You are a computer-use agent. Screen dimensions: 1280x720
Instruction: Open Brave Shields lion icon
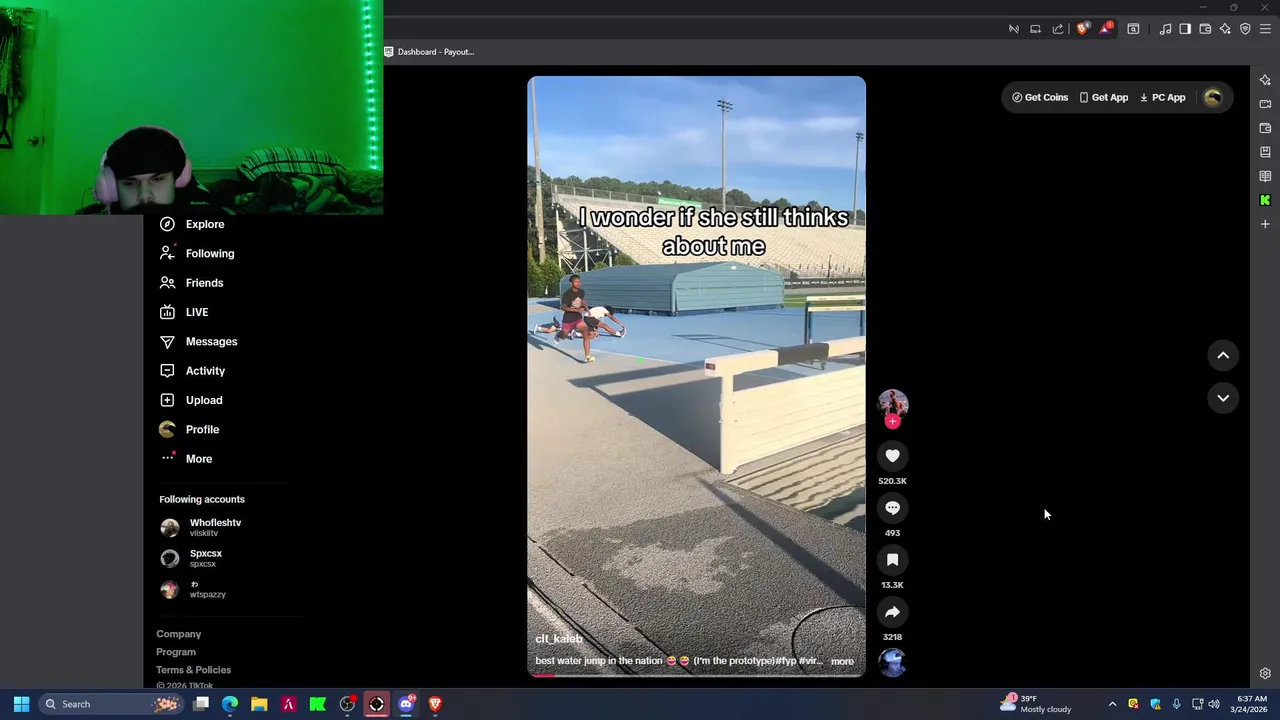click(1082, 29)
